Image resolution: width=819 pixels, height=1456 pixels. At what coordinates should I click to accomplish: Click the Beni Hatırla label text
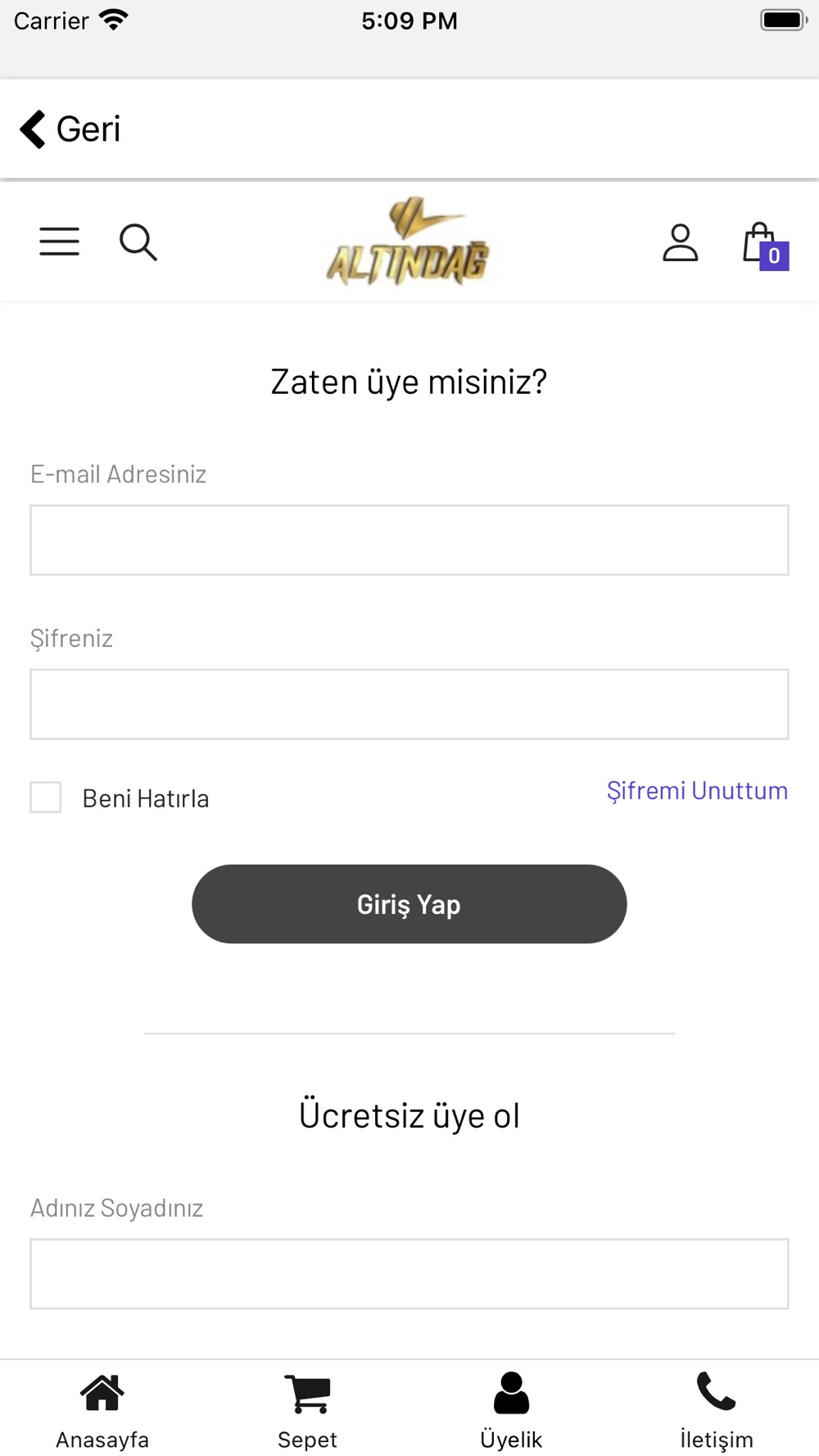coord(146,798)
